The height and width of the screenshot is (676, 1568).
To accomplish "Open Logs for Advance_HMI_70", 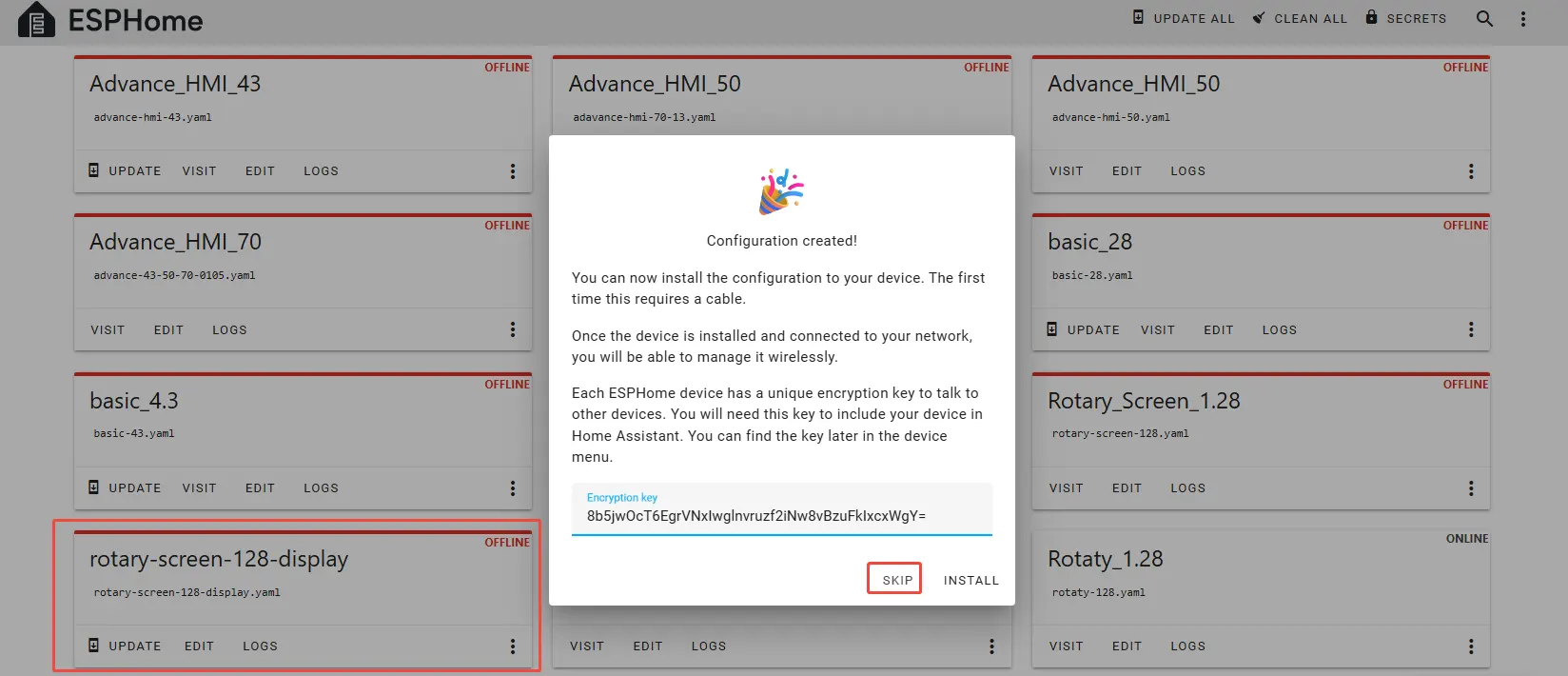I will (x=229, y=329).
